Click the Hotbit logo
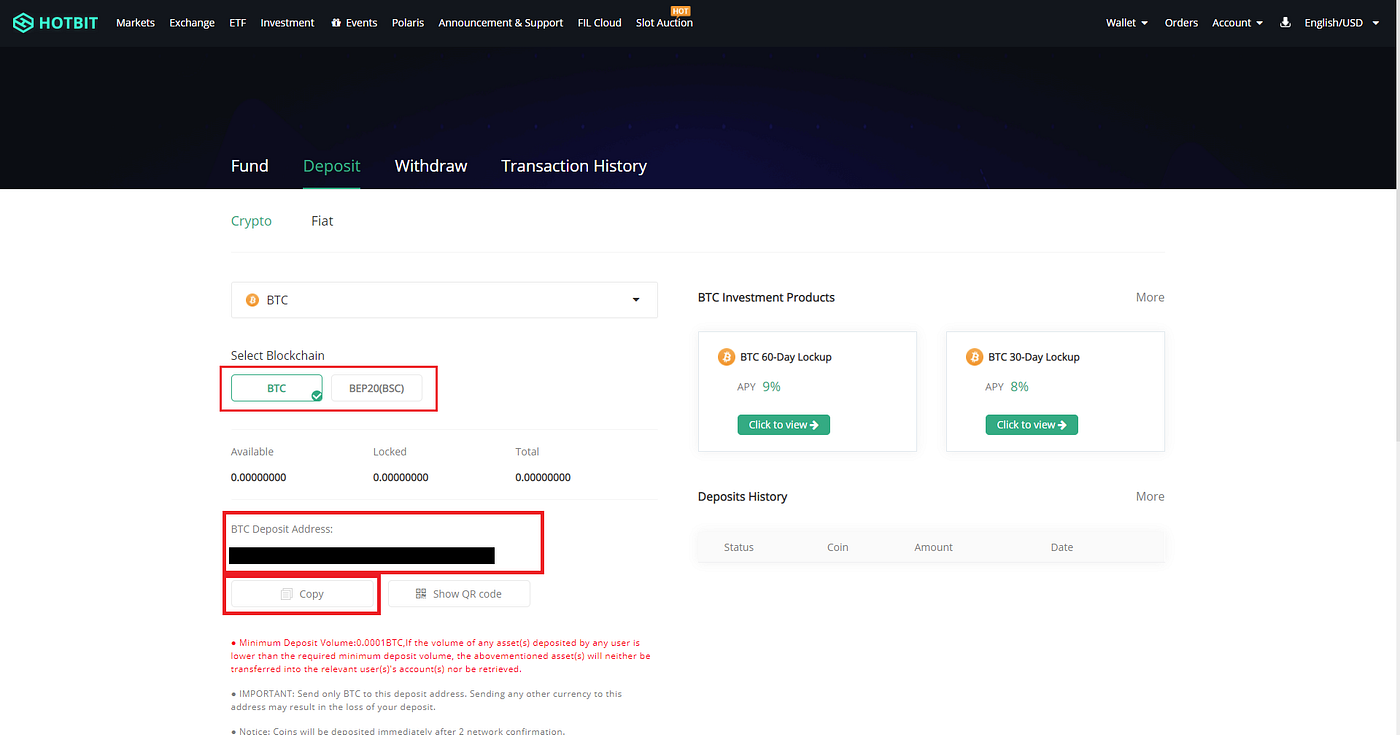Image resolution: width=1400 pixels, height=735 pixels. 55,22
